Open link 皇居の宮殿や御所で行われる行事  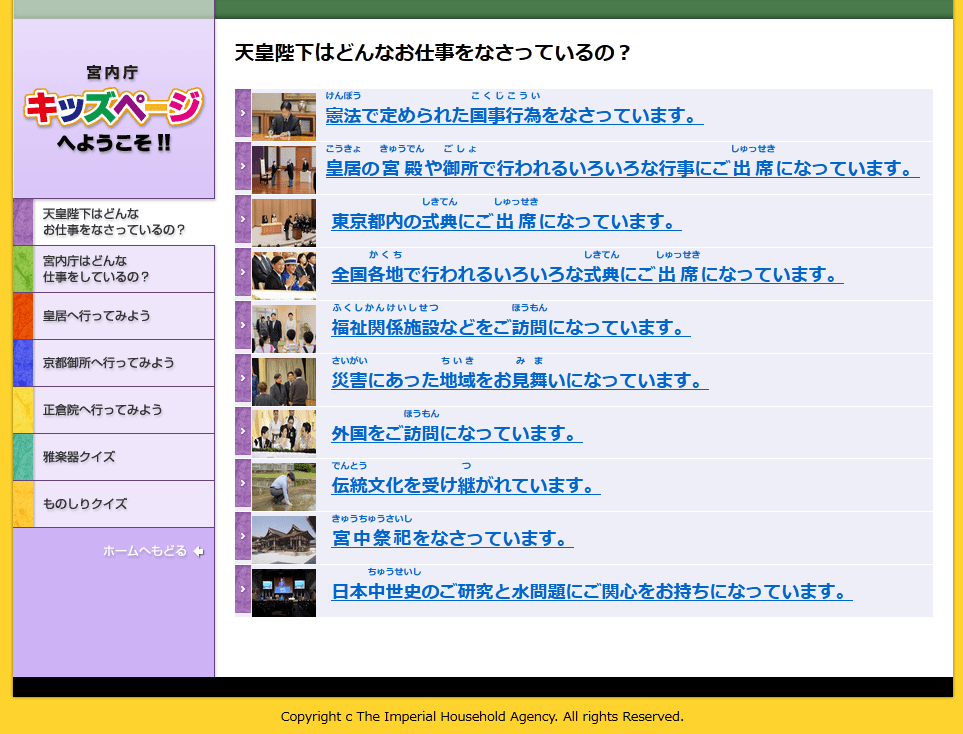pos(622,168)
